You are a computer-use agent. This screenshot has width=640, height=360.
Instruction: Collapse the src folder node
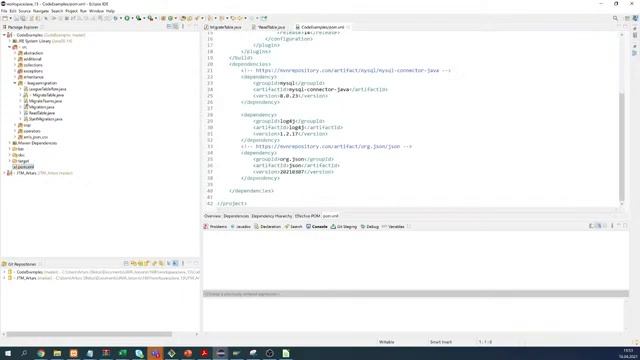[10, 47]
